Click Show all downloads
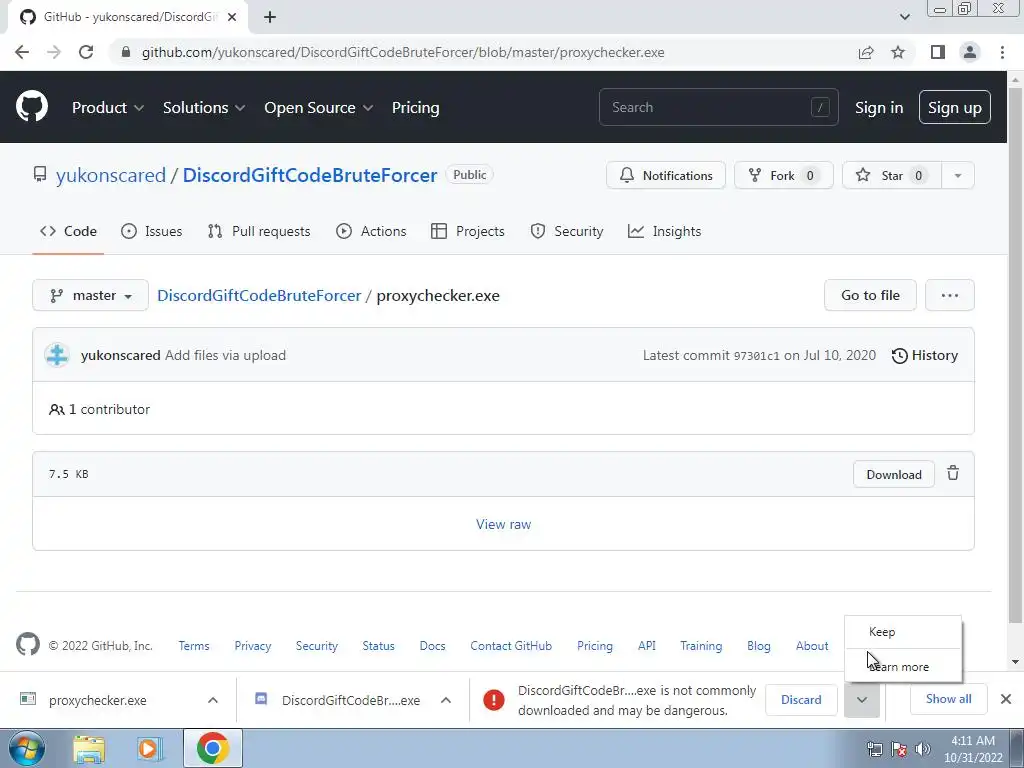The height and width of the screenshot is (768, 1024). pos(948,699)
